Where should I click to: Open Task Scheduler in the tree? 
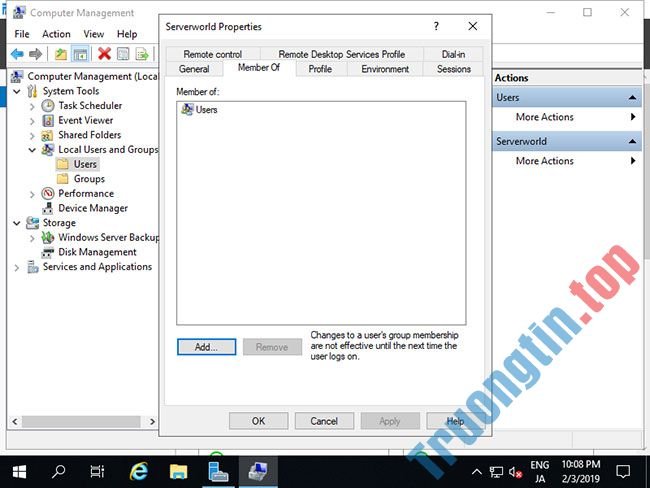pyautogui.click(x=90, y=106)
